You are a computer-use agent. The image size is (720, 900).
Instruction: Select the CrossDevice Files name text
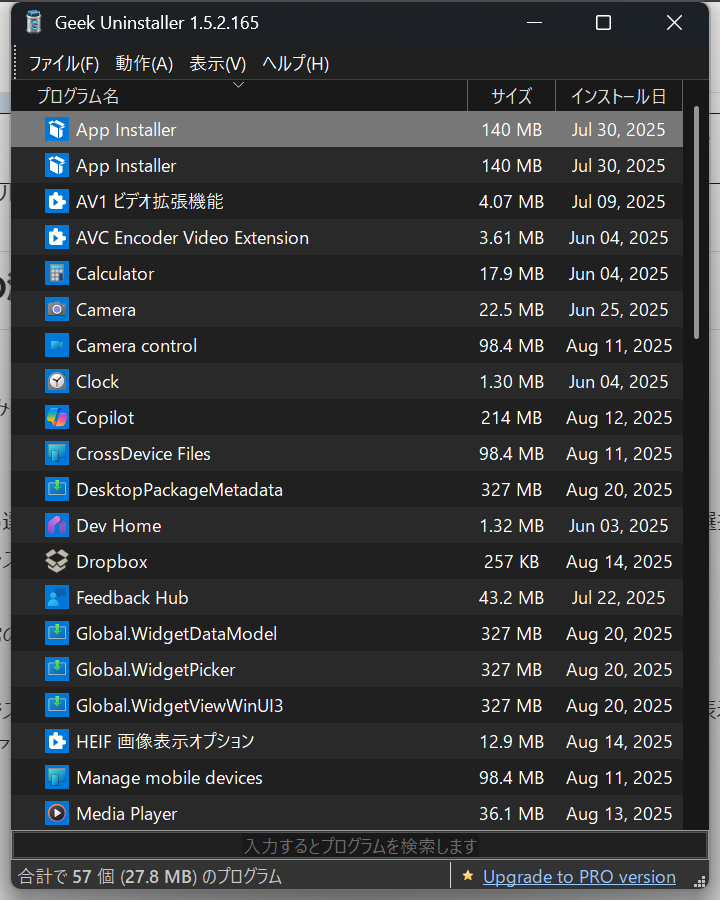(x=144, y=454)
